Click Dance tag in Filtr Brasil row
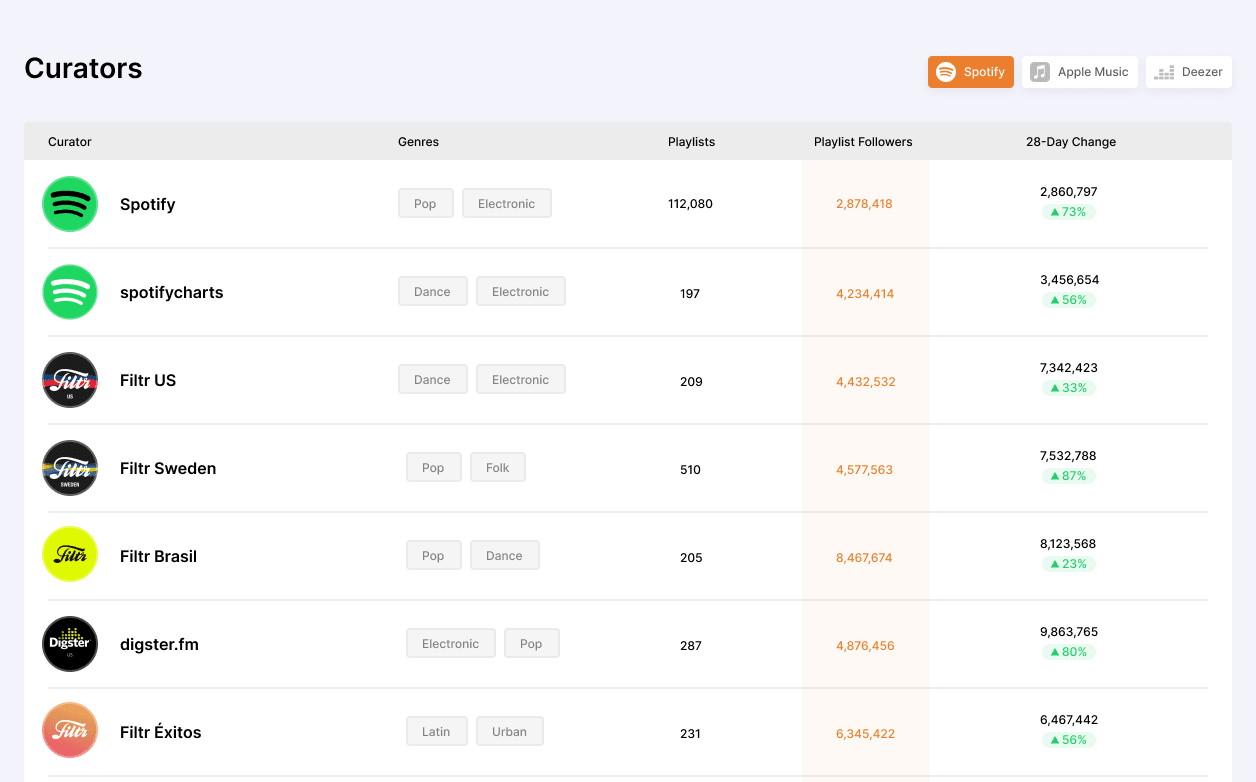 pyautogui.click(x=504, y=556)
